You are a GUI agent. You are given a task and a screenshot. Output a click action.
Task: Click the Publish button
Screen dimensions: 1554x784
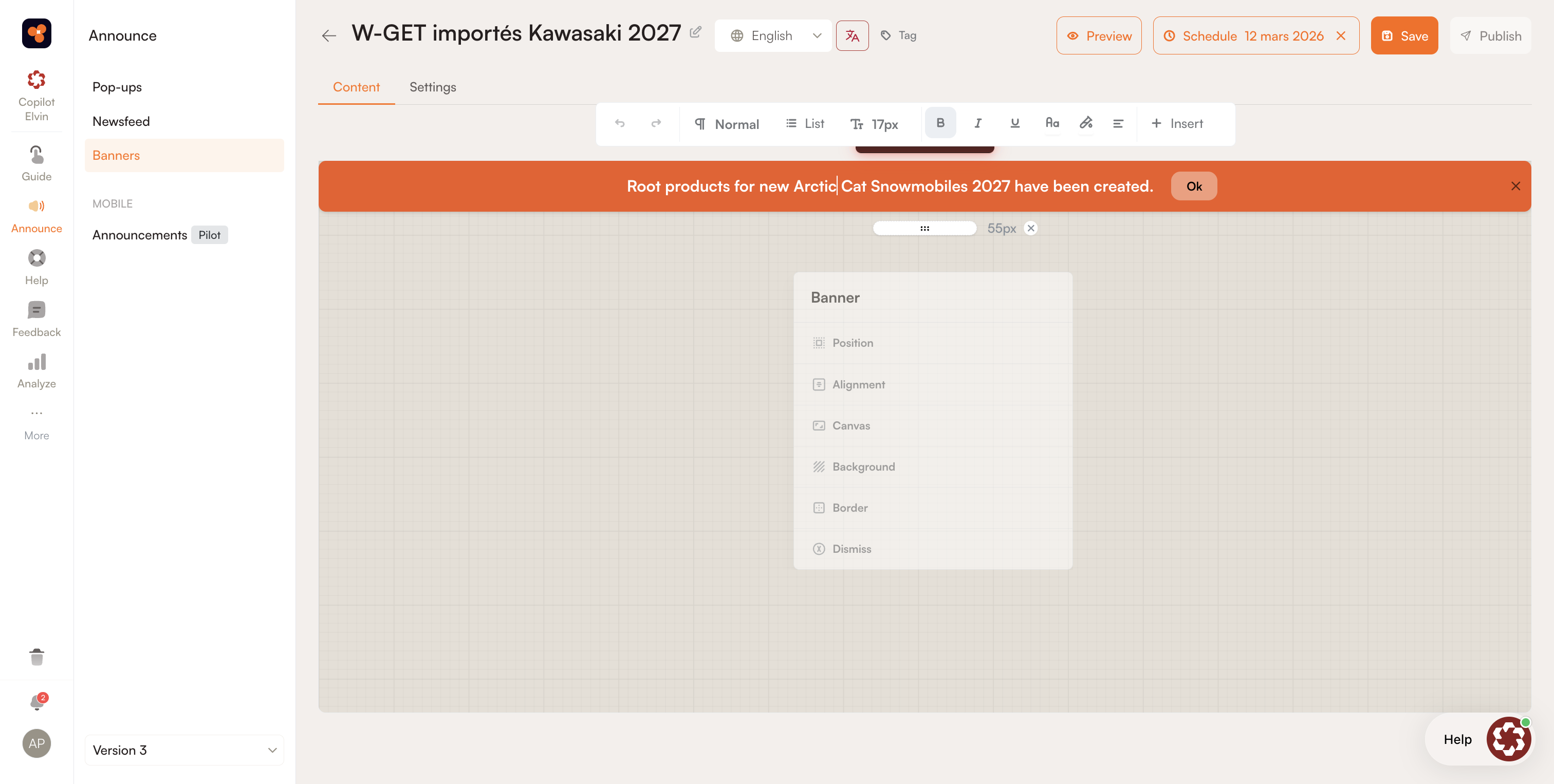coord(1490,35)
